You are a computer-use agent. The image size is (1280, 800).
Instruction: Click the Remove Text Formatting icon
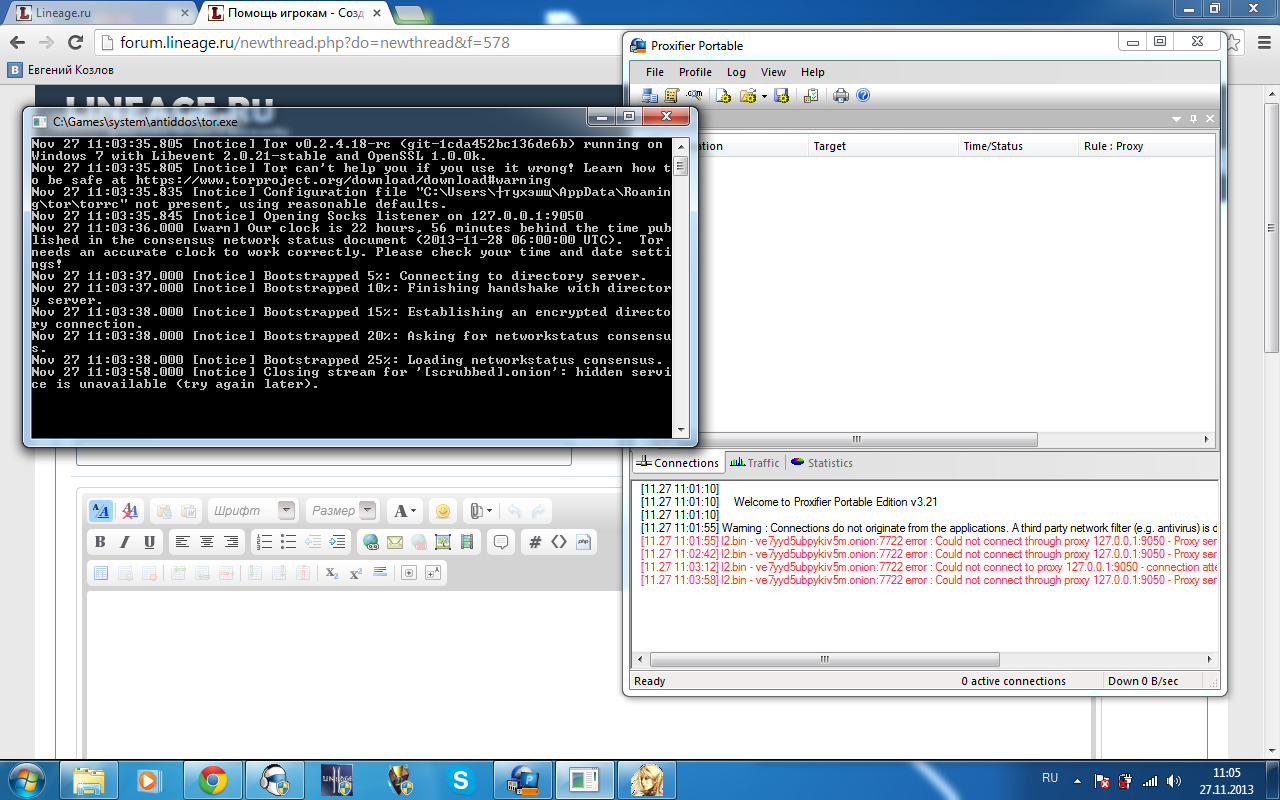pyautogui.click(x=130, y=511)
